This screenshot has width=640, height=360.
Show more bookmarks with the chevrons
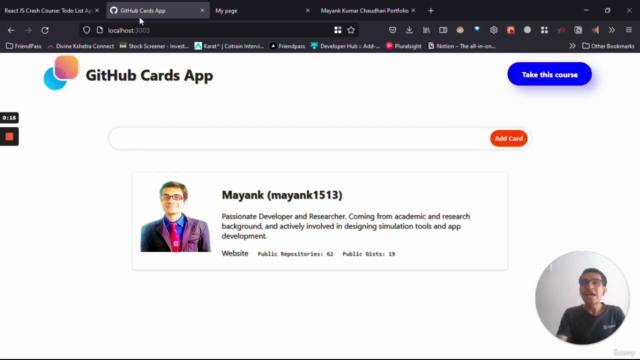coord(572,46)
